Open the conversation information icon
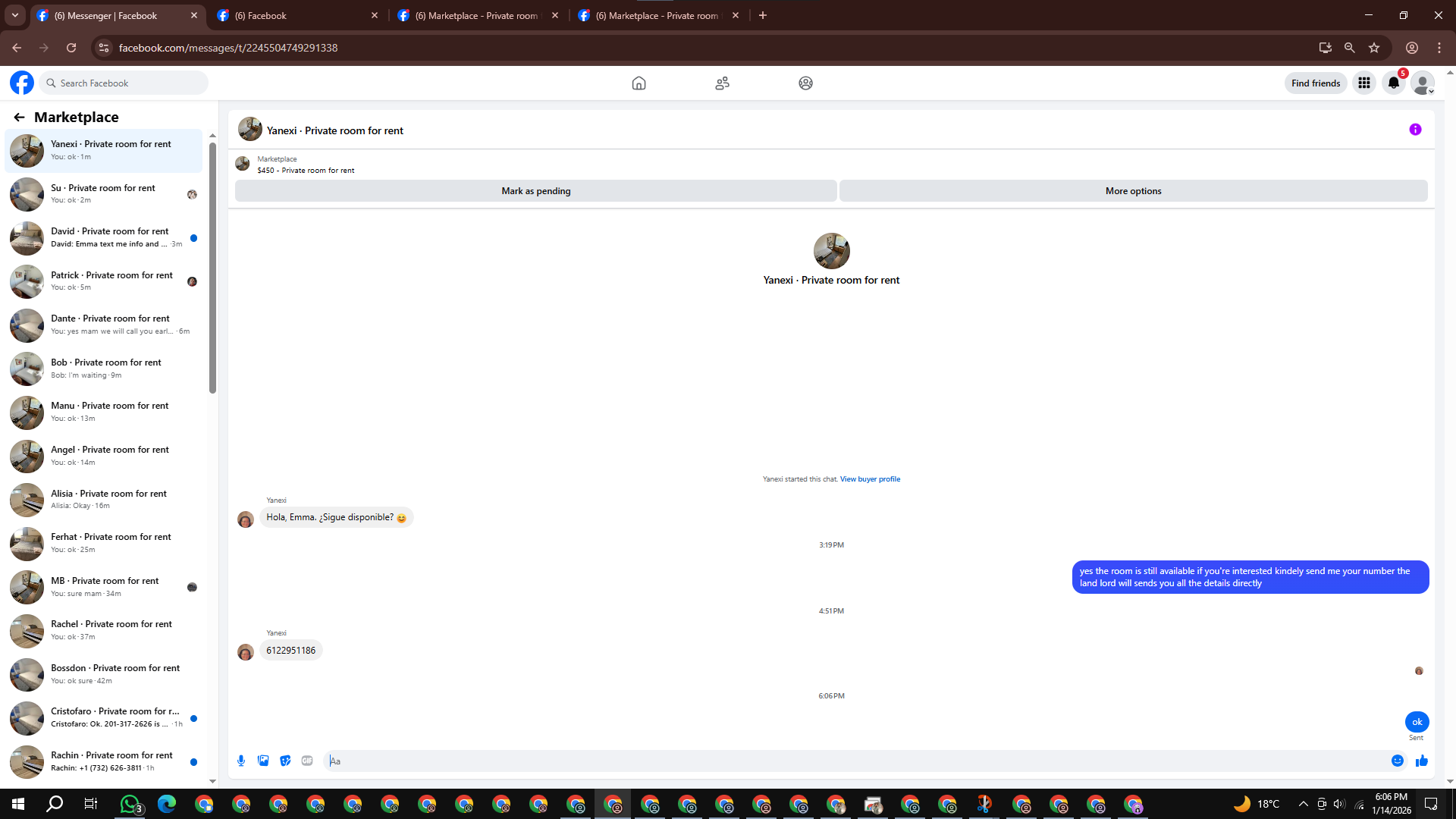1456x819 pixels. [x=1415, y=130]
